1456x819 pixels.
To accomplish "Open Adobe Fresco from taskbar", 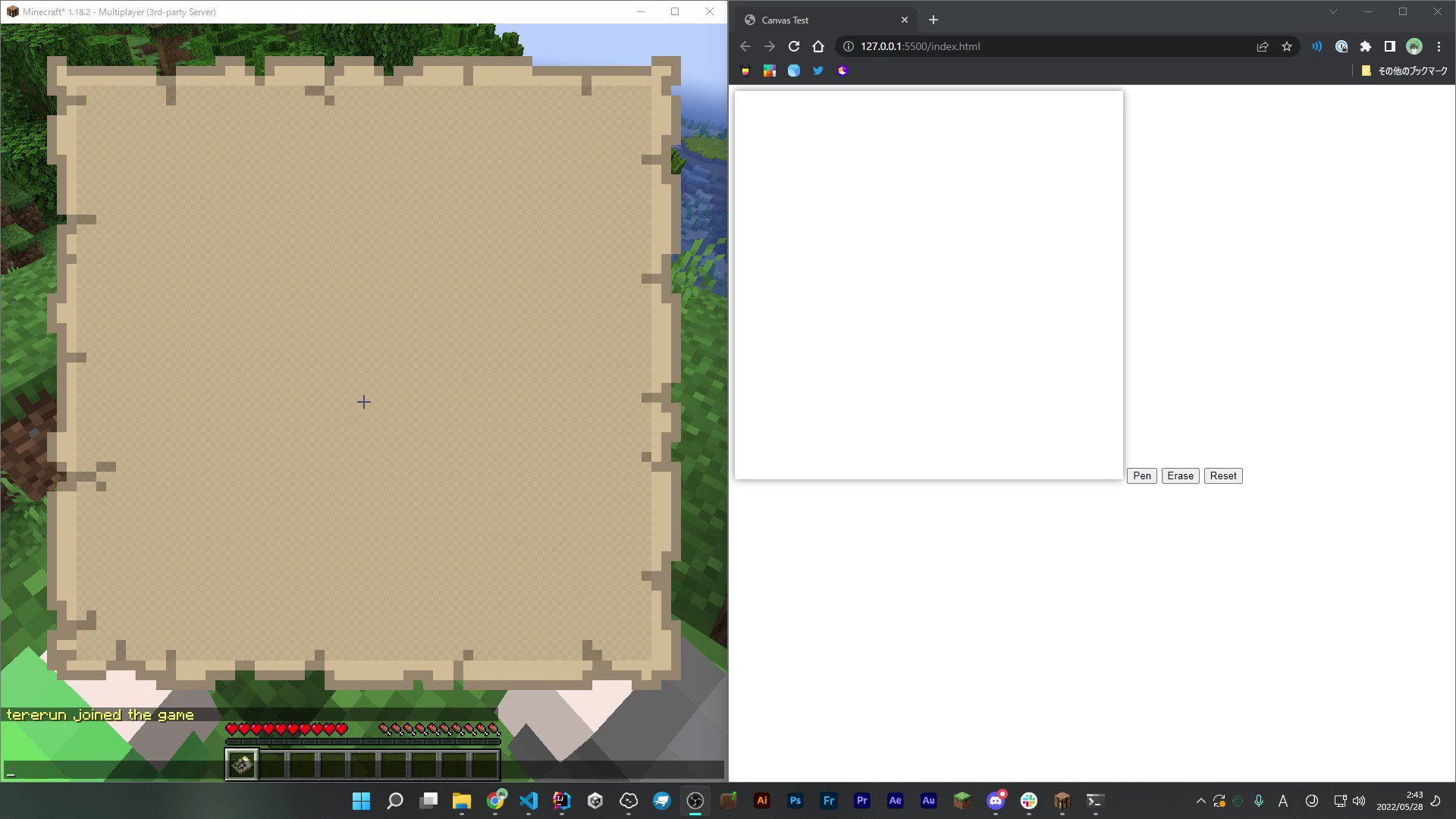I will point(829,801).
